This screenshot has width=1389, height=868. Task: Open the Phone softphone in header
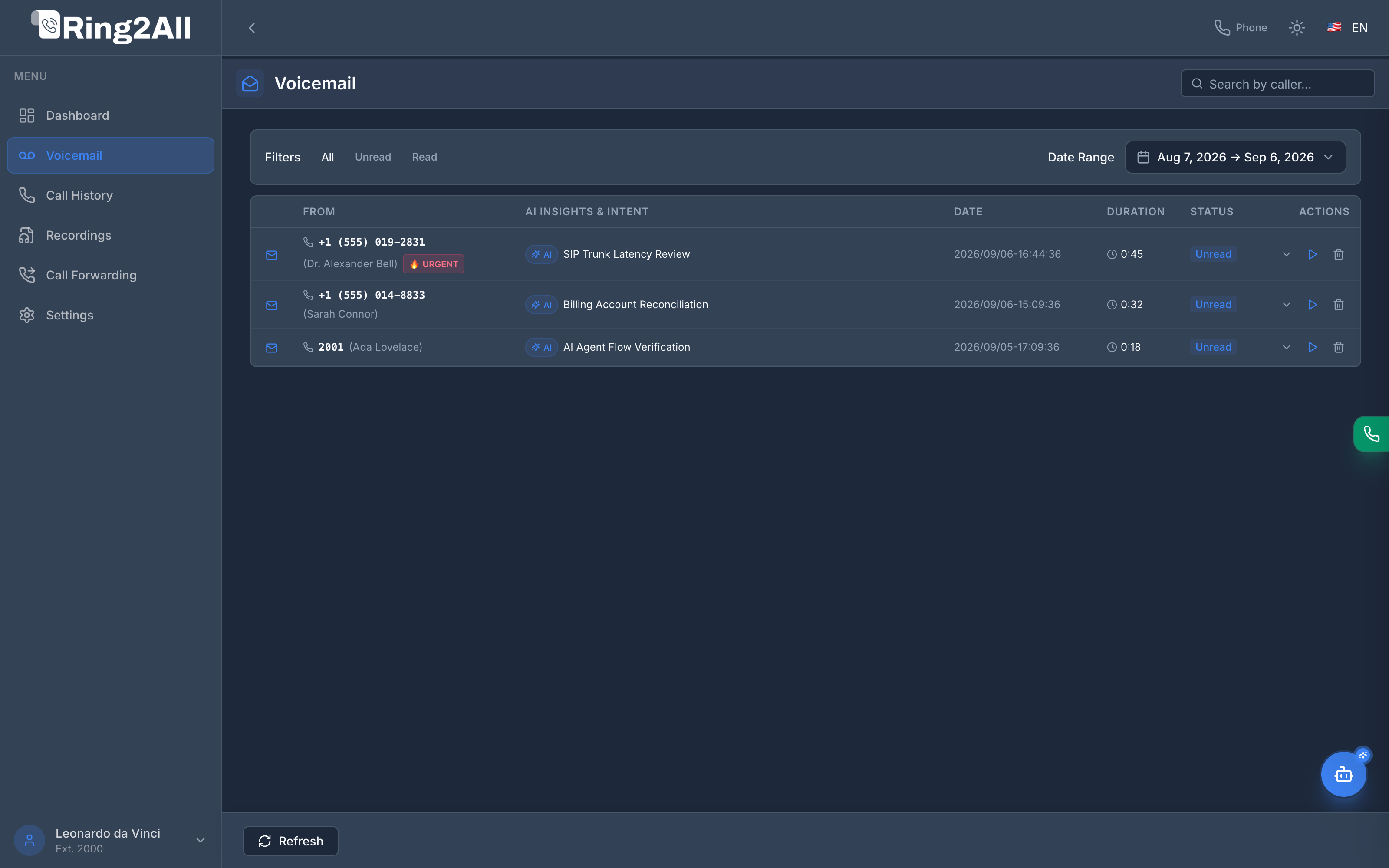[1241, 27]
